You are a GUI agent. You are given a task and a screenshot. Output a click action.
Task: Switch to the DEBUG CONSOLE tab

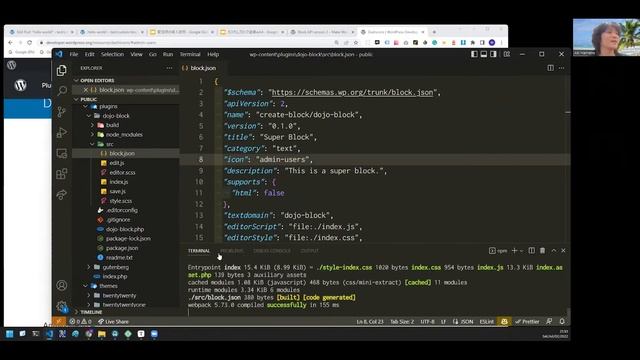point(272,251)
